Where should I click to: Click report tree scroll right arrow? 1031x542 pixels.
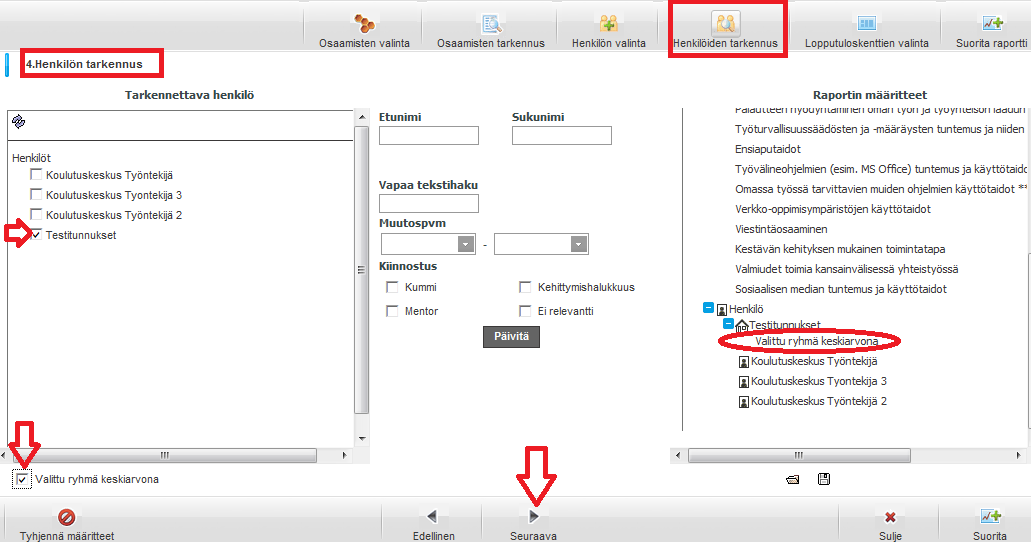click(1019, 455)
